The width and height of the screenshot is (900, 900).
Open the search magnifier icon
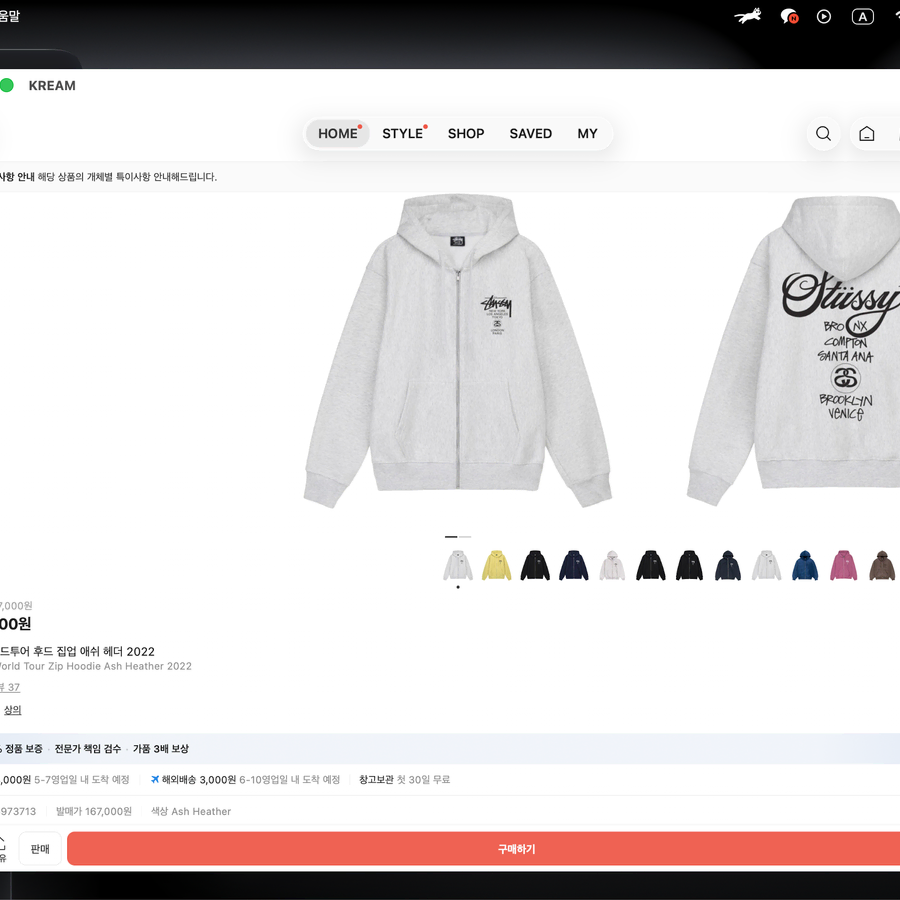coord(823,134)
